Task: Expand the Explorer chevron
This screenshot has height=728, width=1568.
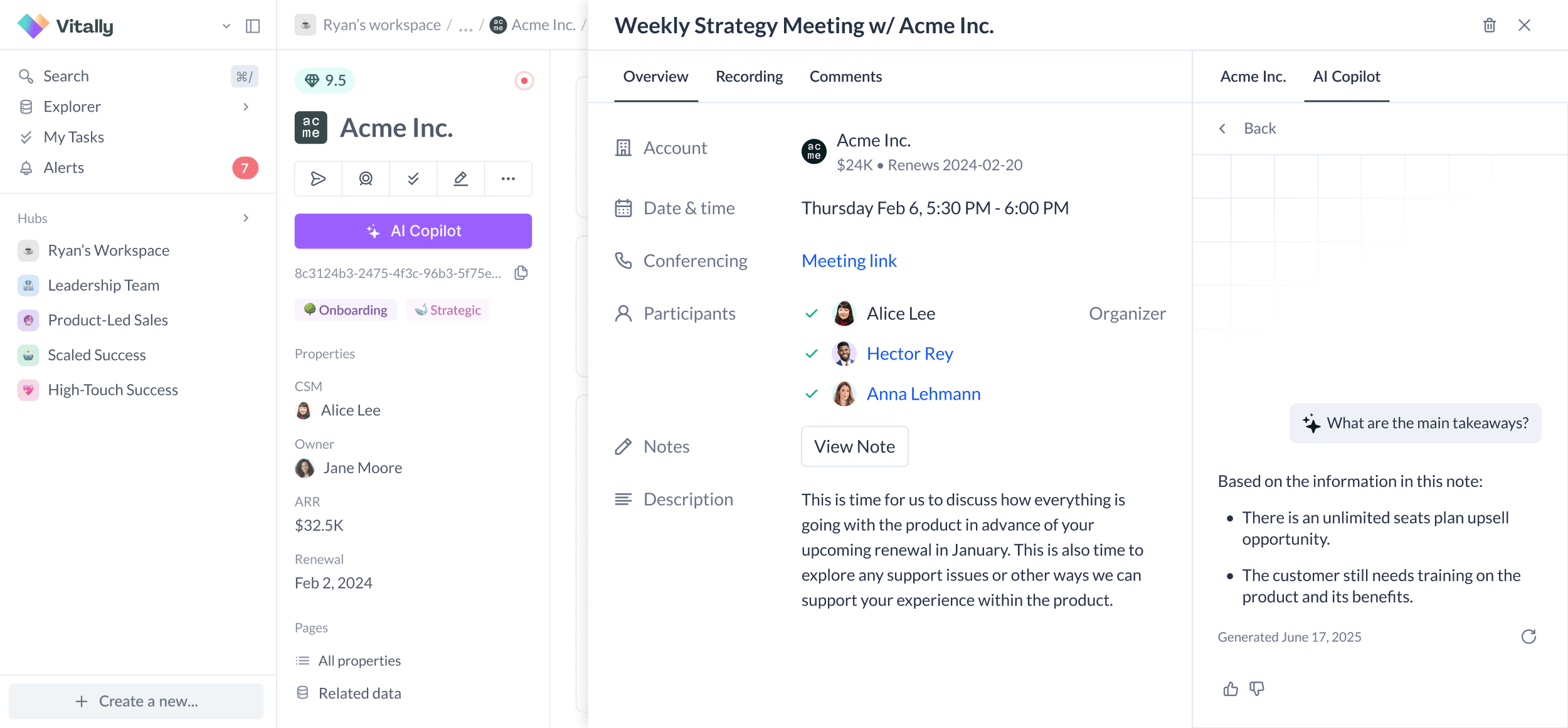Action: pyautogui.click(x=246, y=107)
